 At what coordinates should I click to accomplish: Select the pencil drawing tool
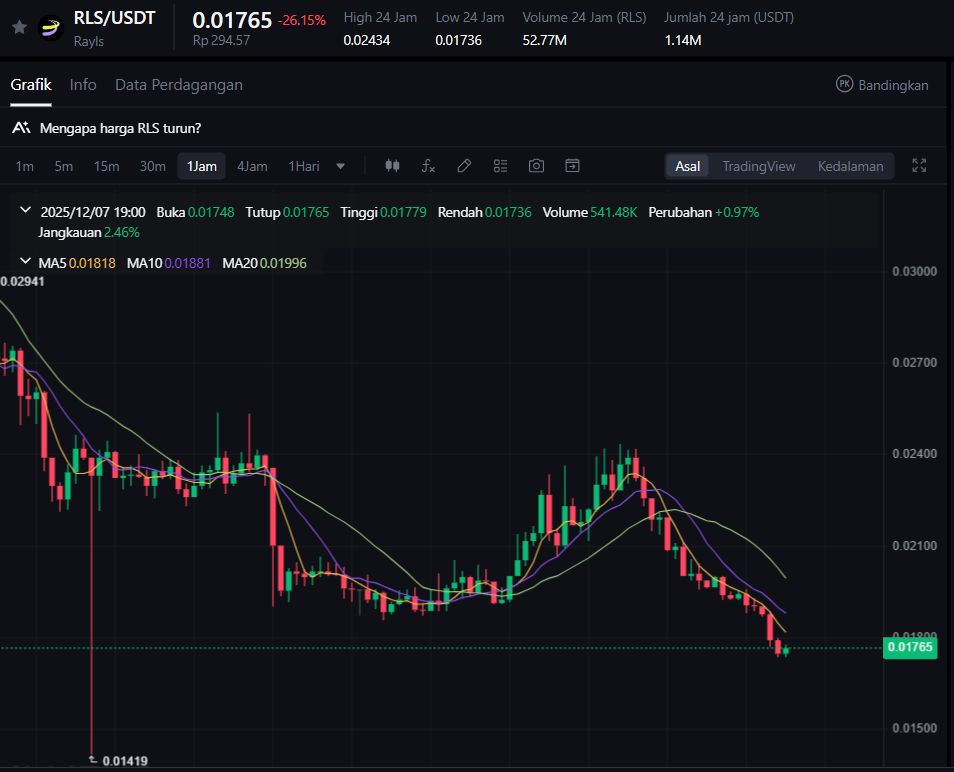point(464,166)
